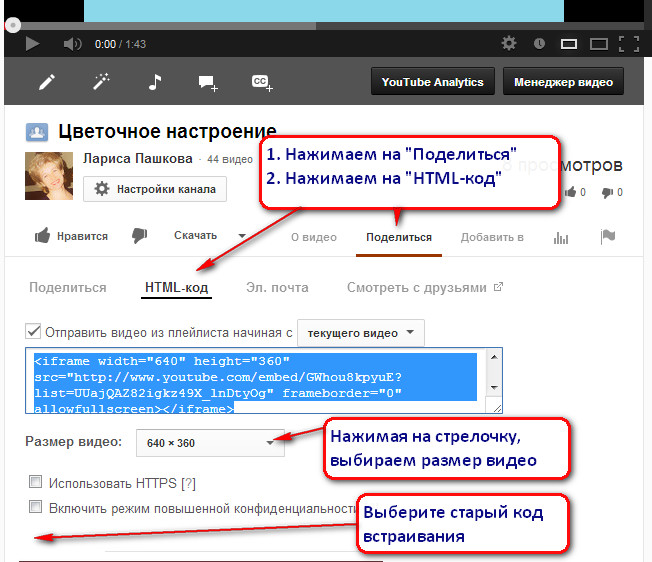Play the video
Viewport: 652px width, 562px height.
coord(32,44)
